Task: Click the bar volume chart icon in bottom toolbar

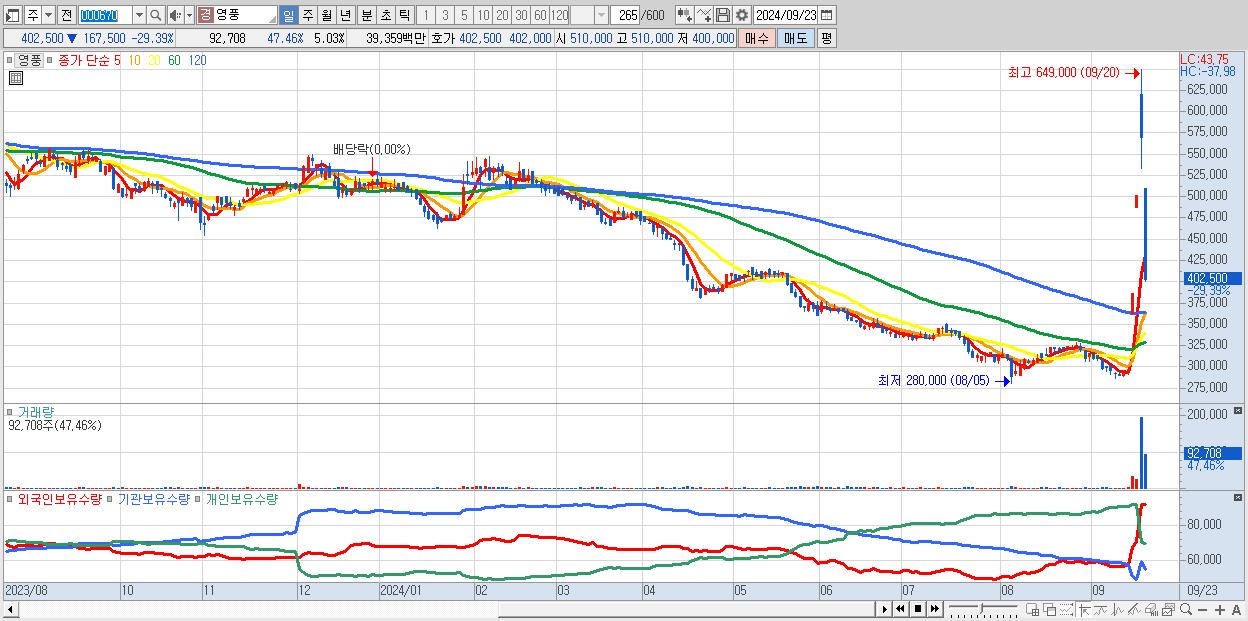Action: (1151, 609)
